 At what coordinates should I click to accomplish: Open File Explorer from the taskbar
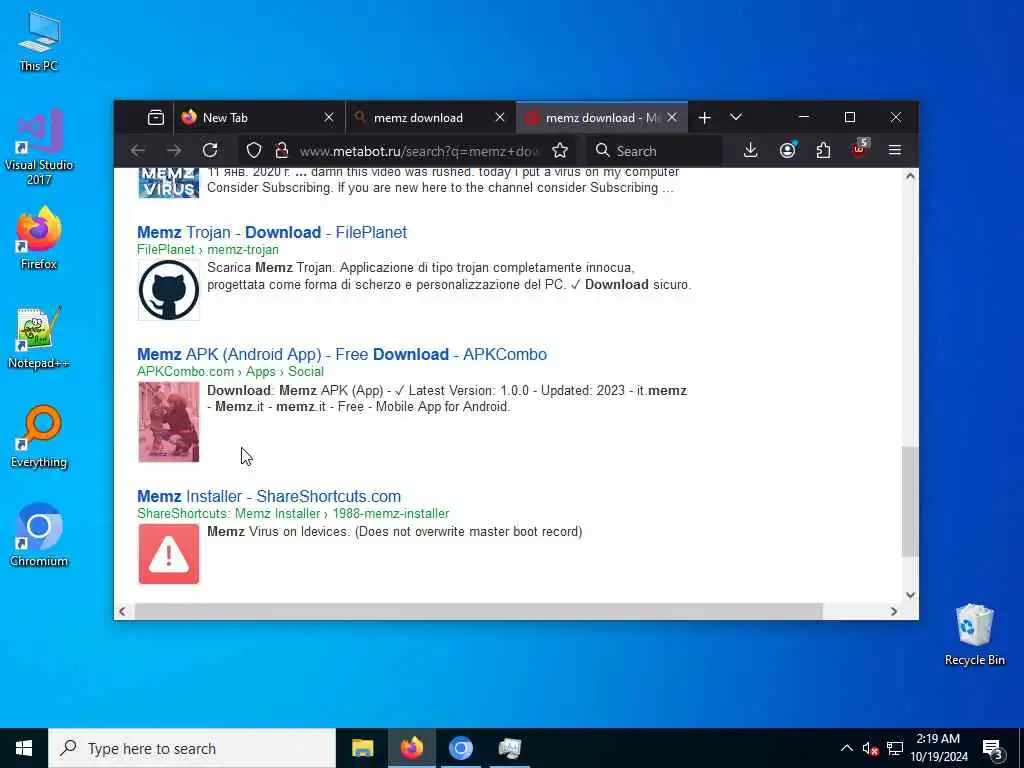coord(362,748)
